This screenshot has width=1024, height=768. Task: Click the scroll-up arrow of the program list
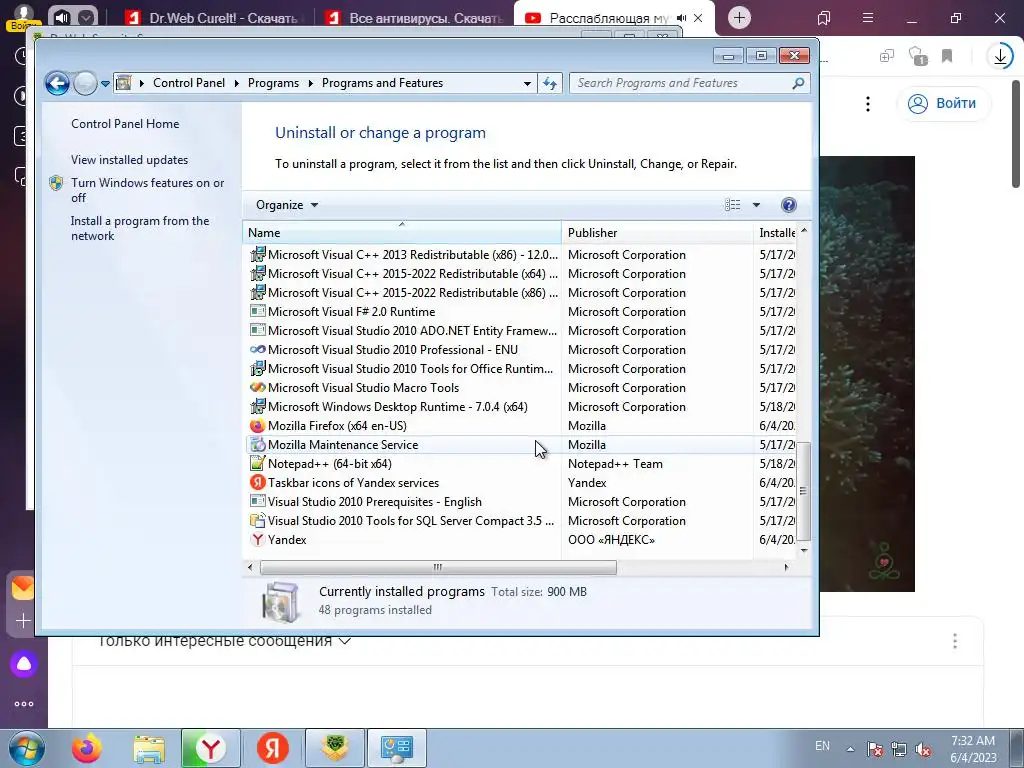804,231
